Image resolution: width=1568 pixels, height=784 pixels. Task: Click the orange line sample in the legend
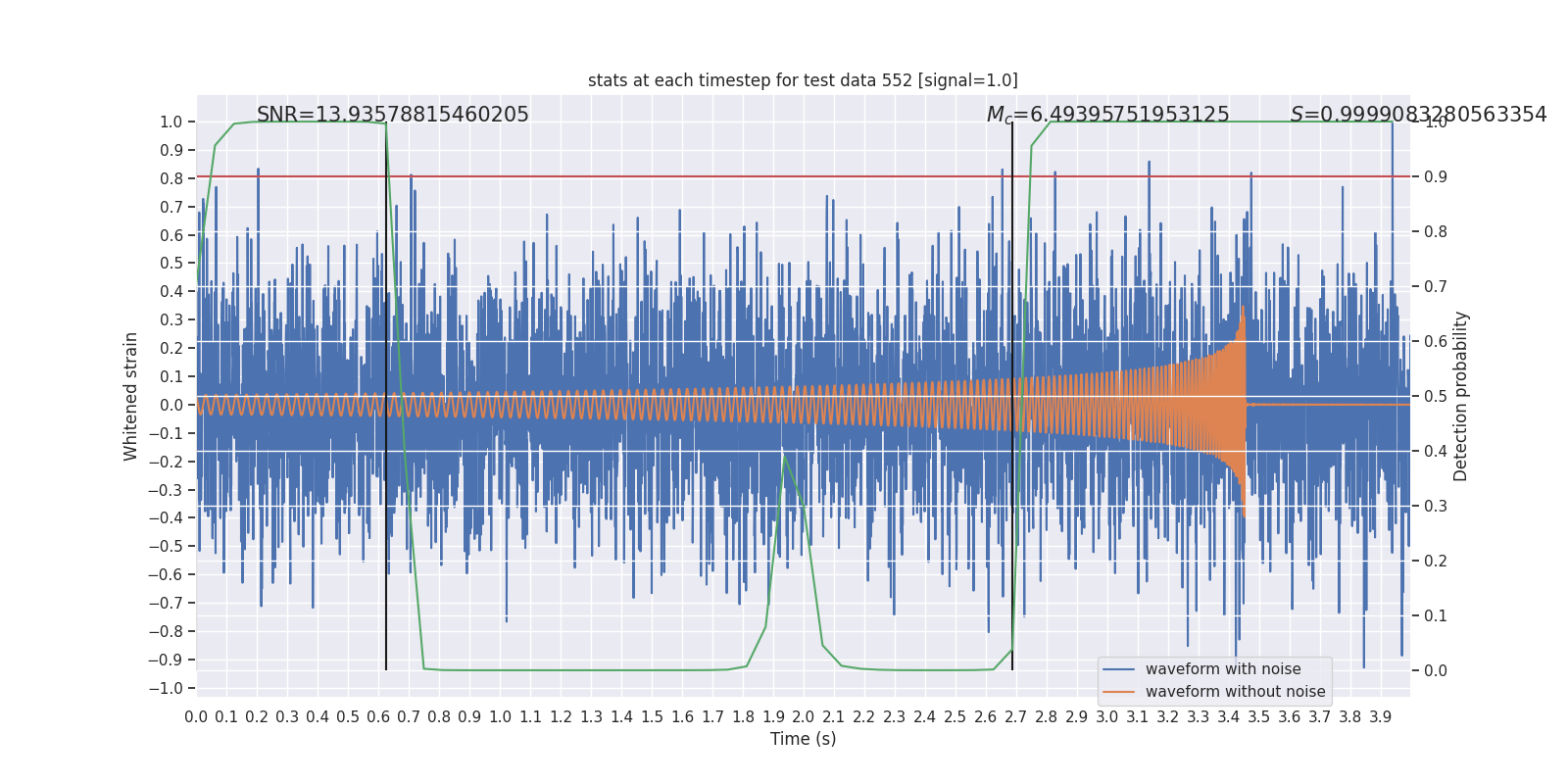(x=1118, y=692)
